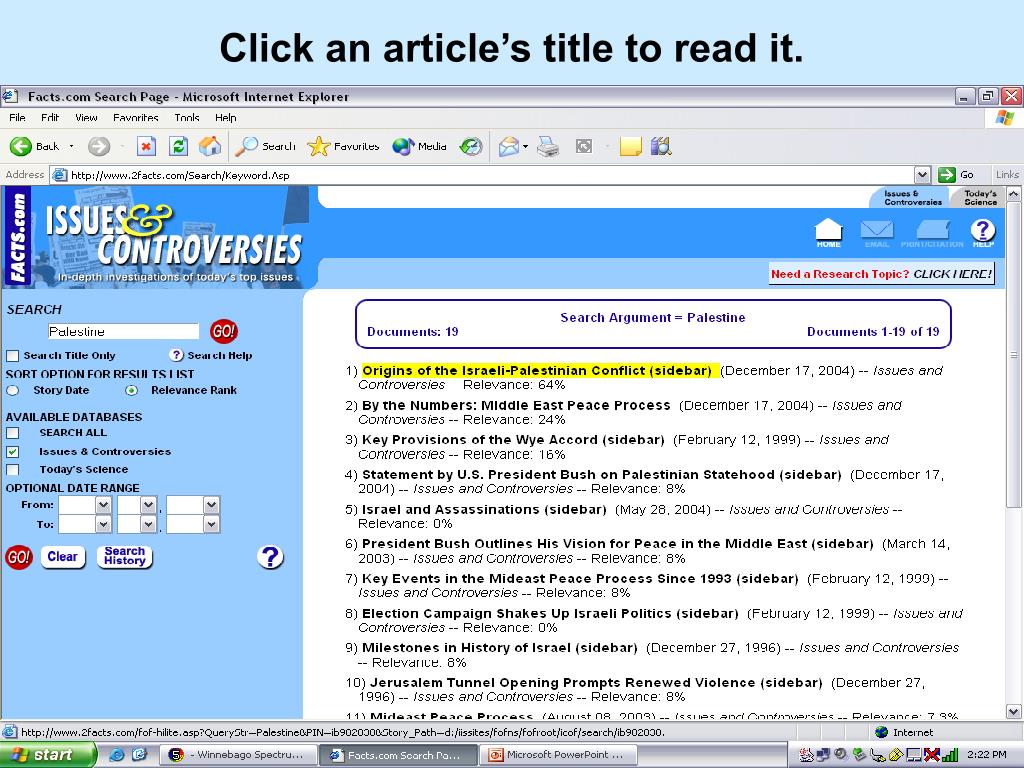1024x768 pixels.
Task: Open article Origins of the Israeli-Palestinian Conflict
Action: pyautogui.click(x=537, y=371)
